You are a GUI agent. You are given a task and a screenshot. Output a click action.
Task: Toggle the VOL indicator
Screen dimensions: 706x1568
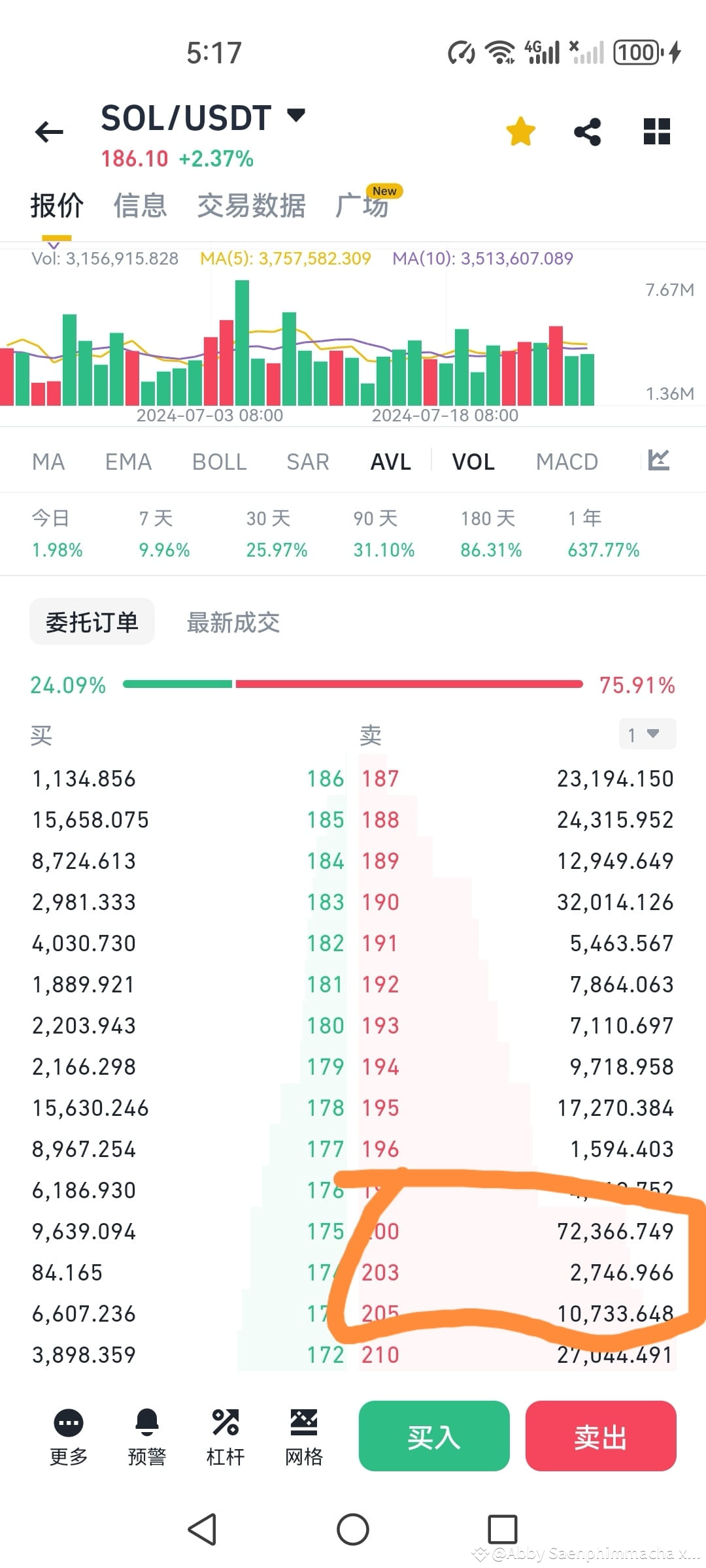[x=473, y=461]
